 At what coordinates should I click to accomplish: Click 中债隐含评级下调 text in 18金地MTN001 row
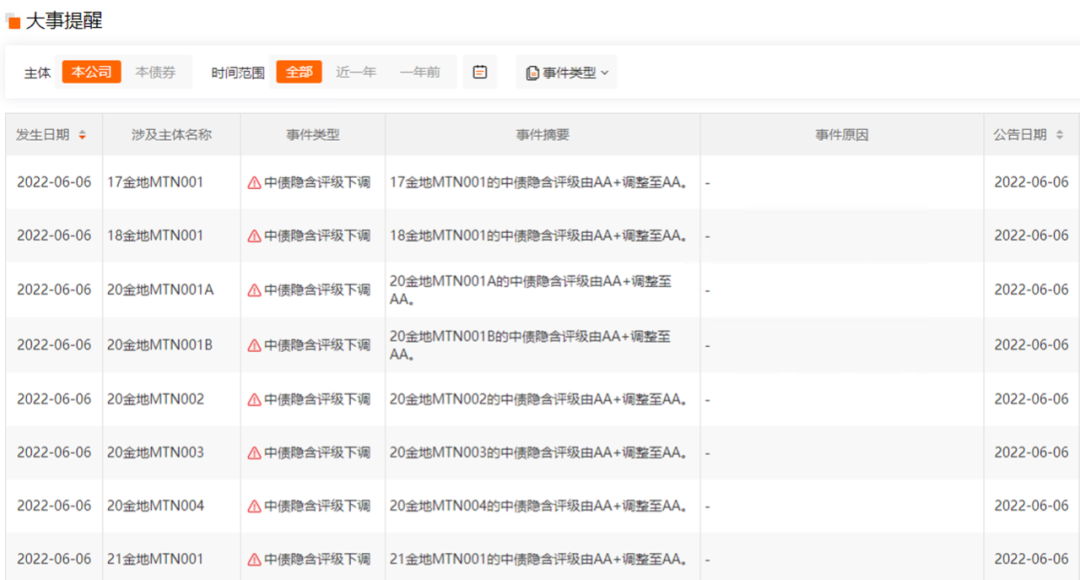tap(317, 236)
